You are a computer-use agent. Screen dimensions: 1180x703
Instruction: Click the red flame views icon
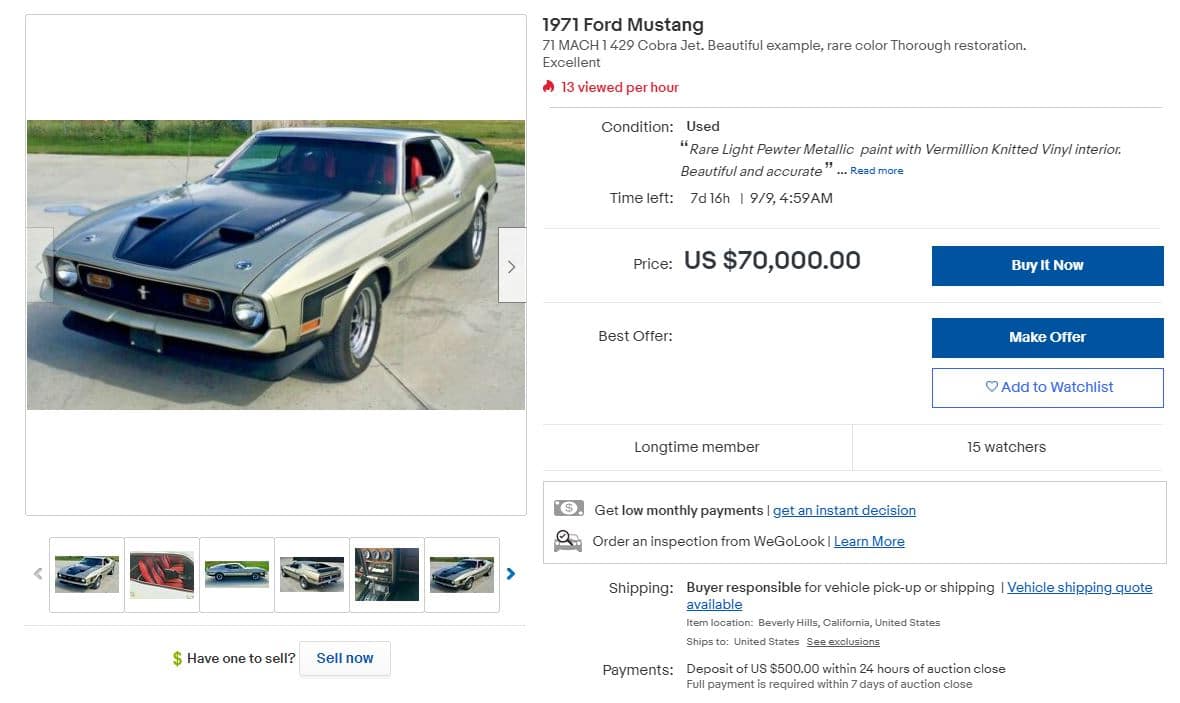(549, 87)
